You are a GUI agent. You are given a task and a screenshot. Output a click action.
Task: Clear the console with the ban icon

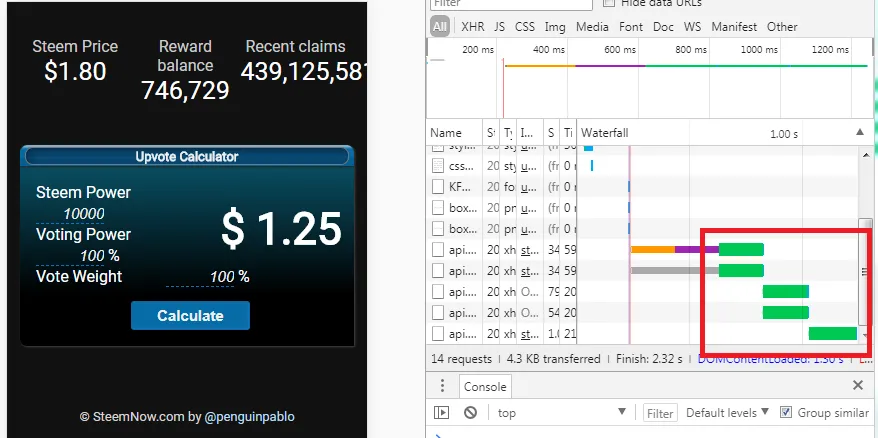coord(470,413)
